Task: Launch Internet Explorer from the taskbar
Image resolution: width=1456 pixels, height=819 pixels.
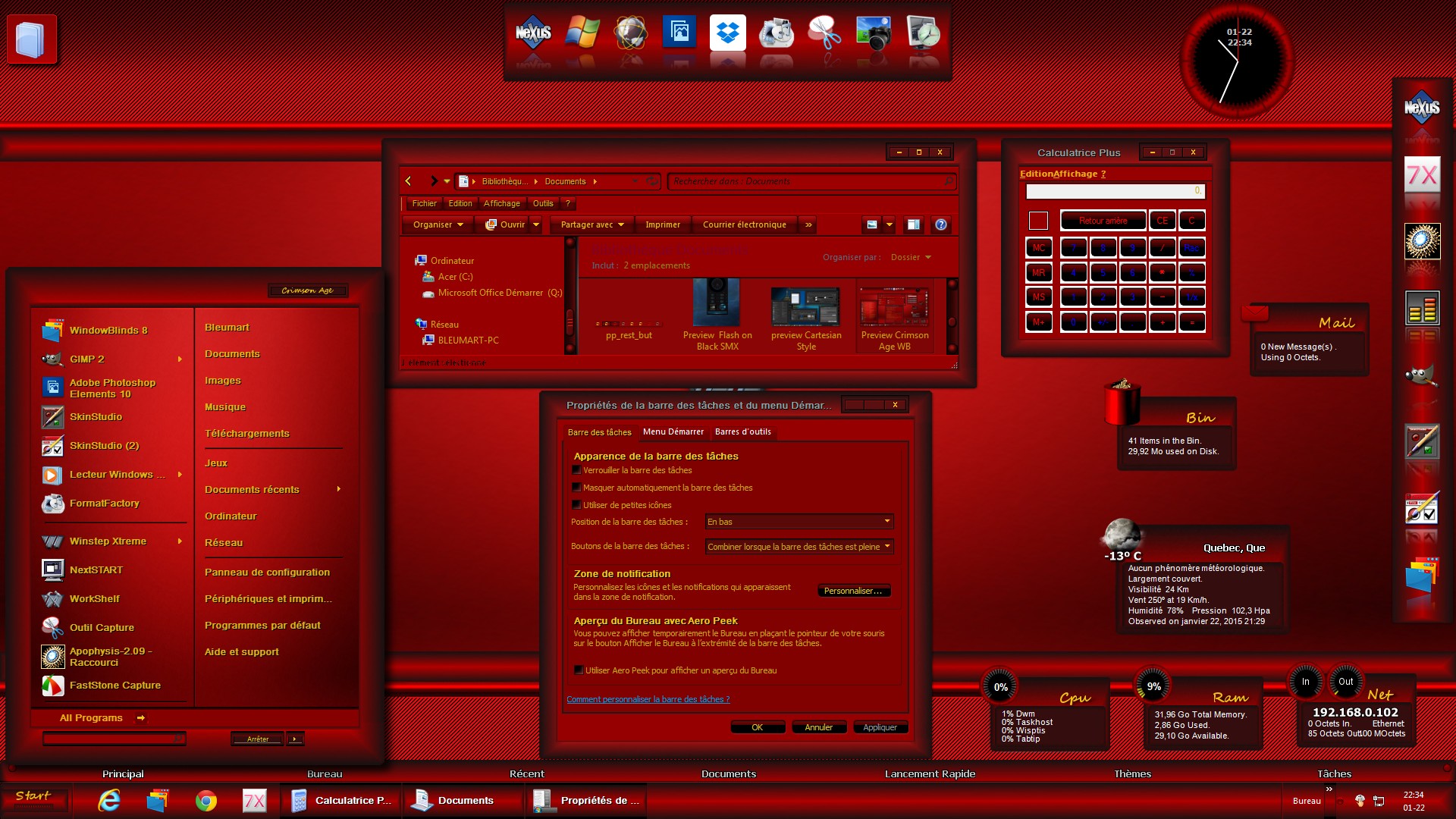Action: point(108,800)
